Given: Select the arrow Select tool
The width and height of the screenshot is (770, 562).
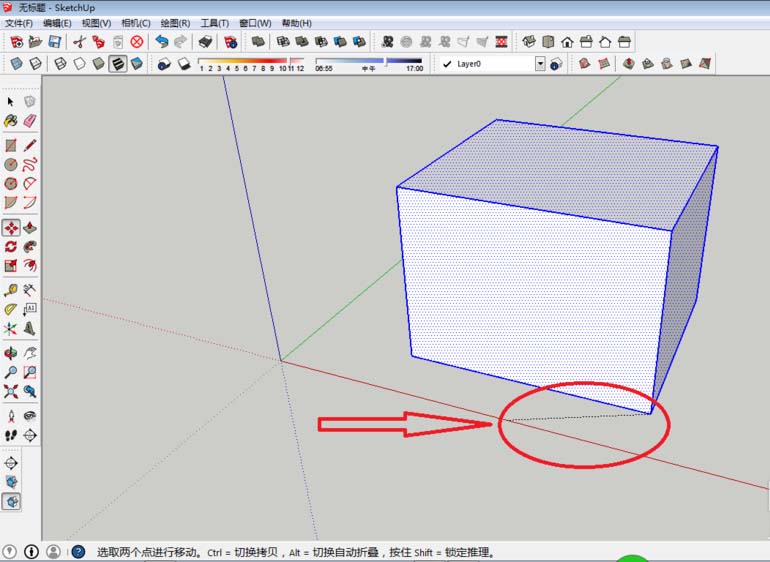Looking at the screenshot, I should pyautogui.click(x=11, y=102).
